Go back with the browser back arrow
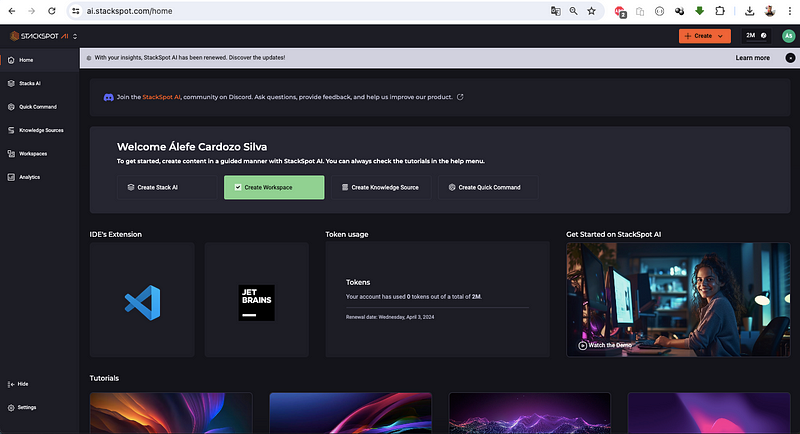Viewport: 800px width, 434px height. (x=12, y=11)
